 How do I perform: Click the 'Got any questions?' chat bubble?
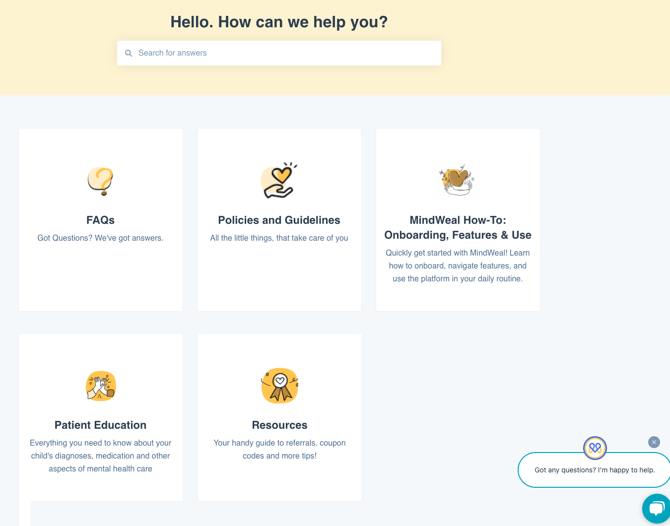[x=594, y=470]
